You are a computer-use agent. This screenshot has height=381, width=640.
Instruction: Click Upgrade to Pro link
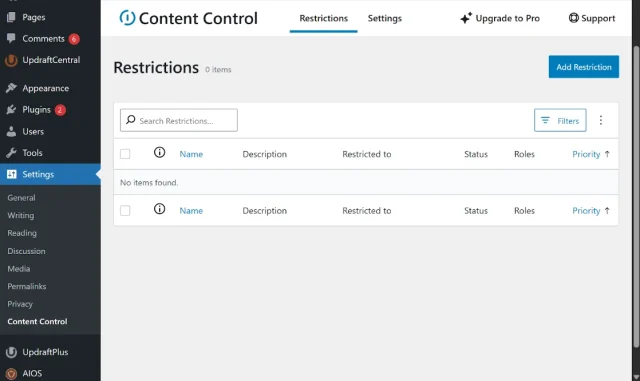(x=500, y=18)
